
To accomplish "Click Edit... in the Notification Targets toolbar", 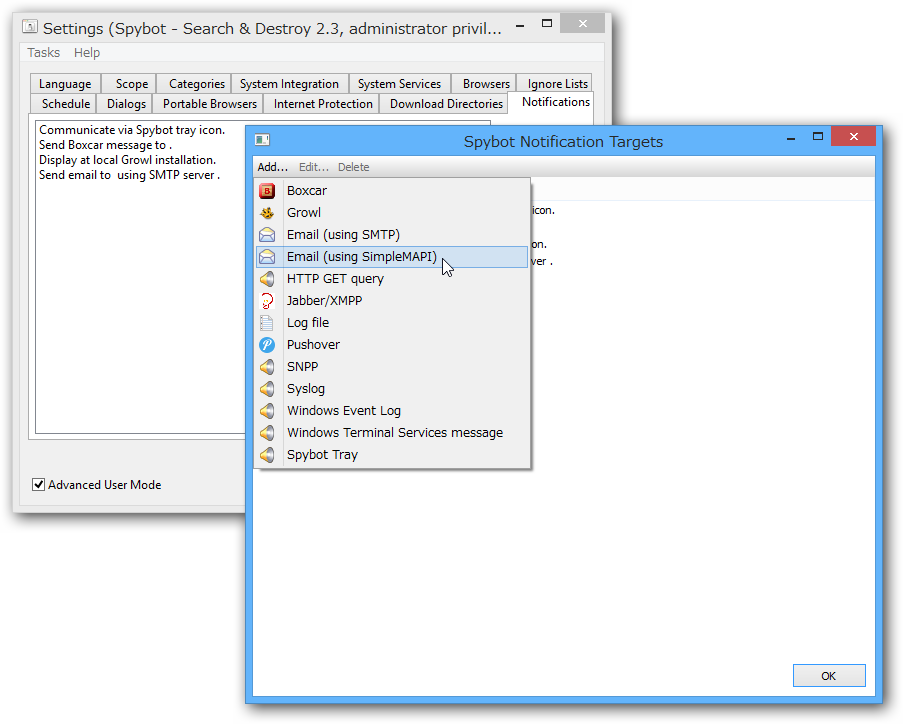I will (x=314, y=167).
